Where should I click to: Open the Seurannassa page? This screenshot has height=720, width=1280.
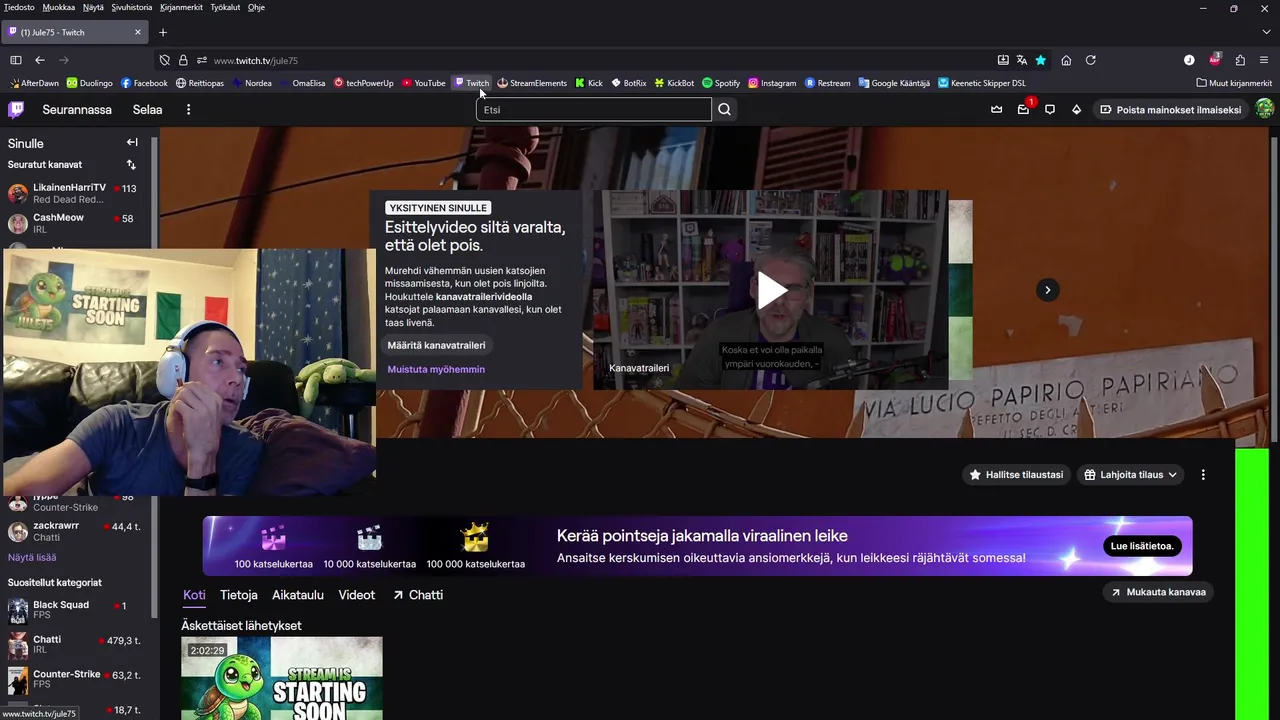point(77,109)
